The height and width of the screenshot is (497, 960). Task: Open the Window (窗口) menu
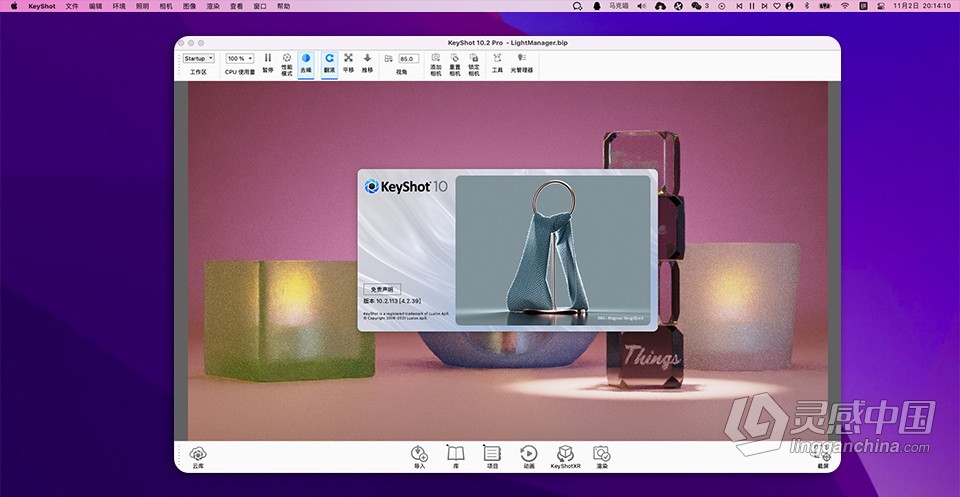coord(260,6)
